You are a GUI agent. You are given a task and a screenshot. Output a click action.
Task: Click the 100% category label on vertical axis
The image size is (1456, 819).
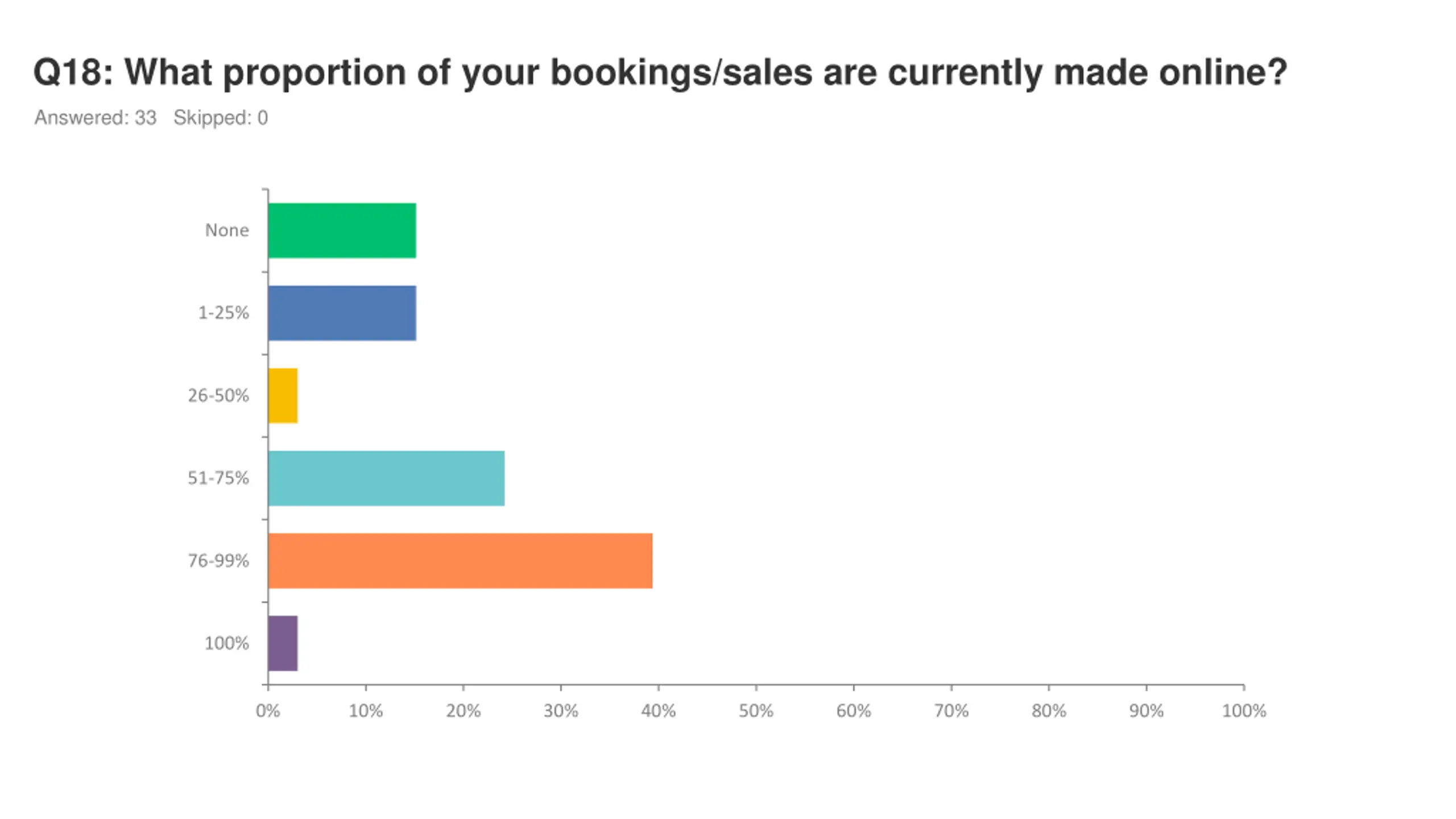227,643
